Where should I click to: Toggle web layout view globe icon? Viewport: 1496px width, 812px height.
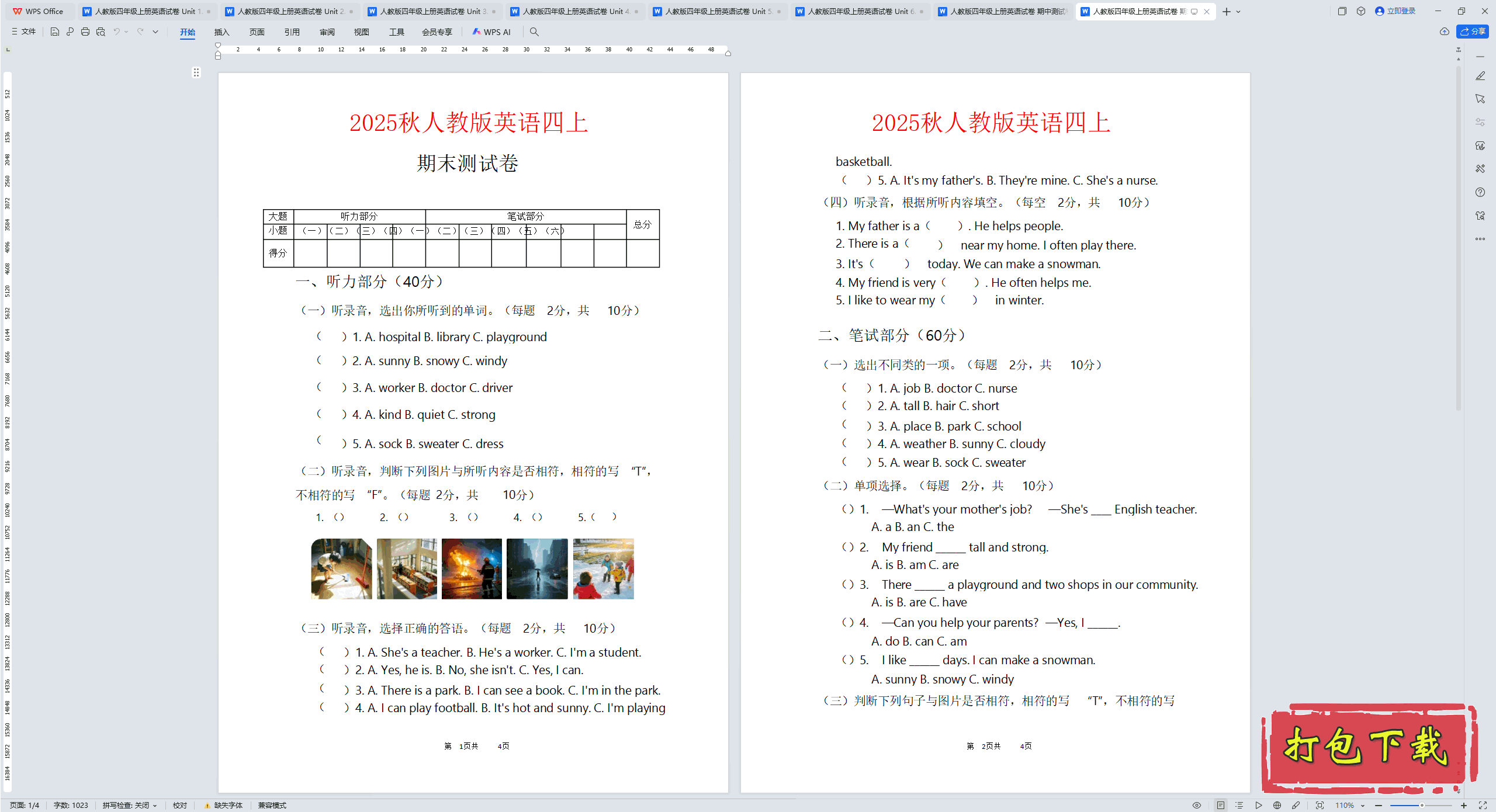(x=1277, y=805)
